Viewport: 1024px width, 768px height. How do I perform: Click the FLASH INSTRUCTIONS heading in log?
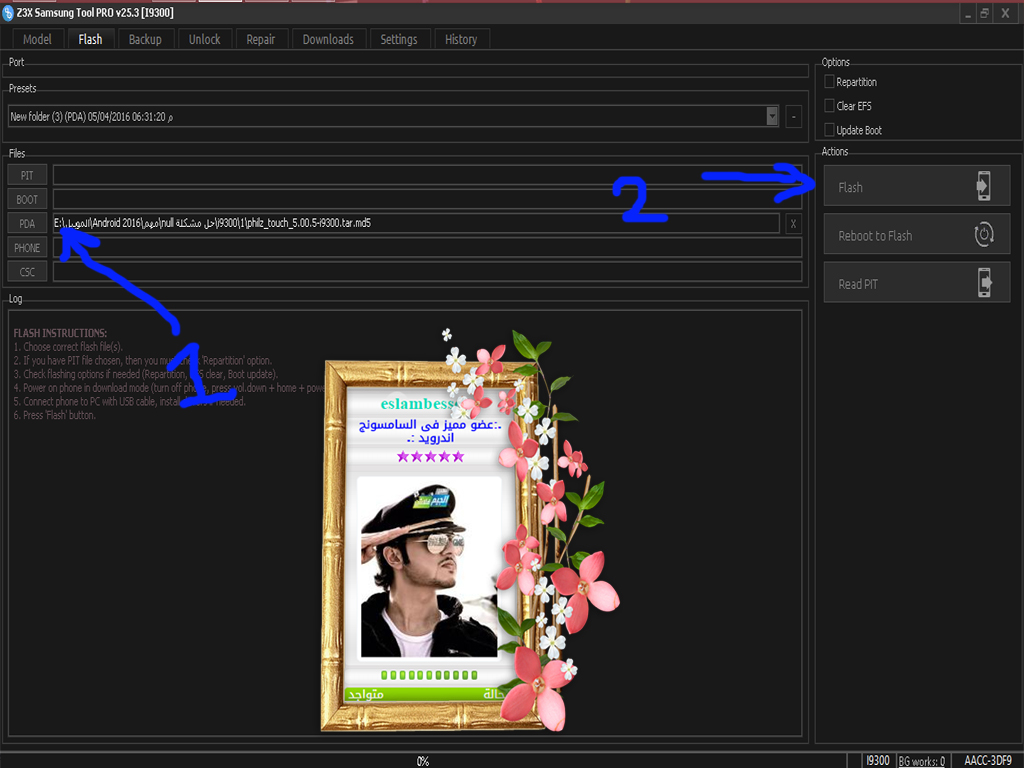click(x=60, y=333)
